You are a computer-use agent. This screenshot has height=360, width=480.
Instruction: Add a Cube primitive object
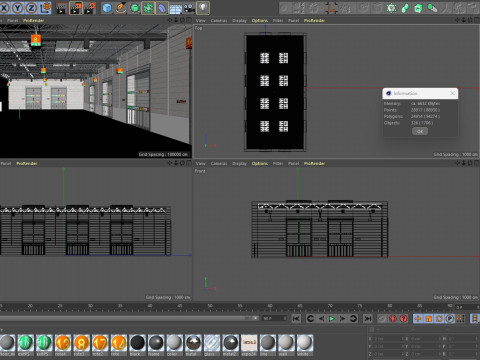point(107,8)
